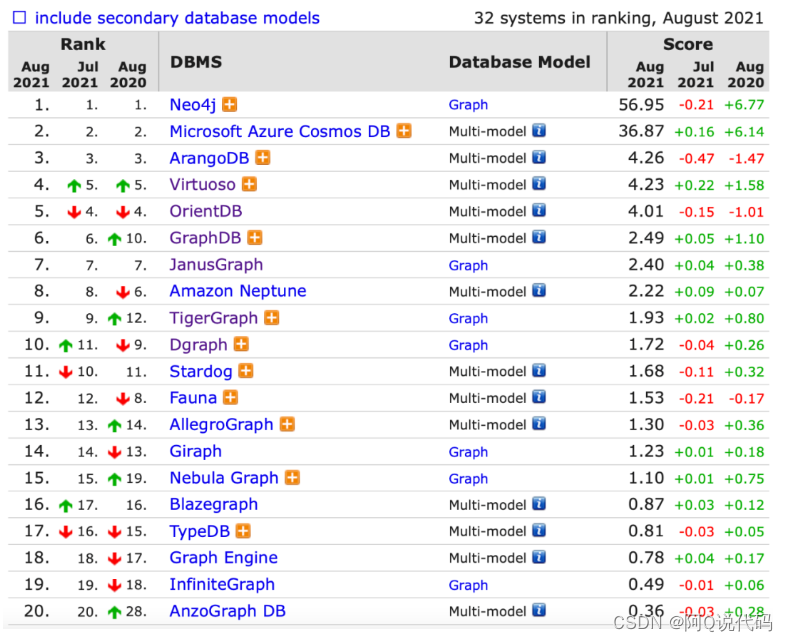The width and height of the screenshot is (788, 642).
Task: Enable include secondary database models checkbox
Action: [19, 18]
